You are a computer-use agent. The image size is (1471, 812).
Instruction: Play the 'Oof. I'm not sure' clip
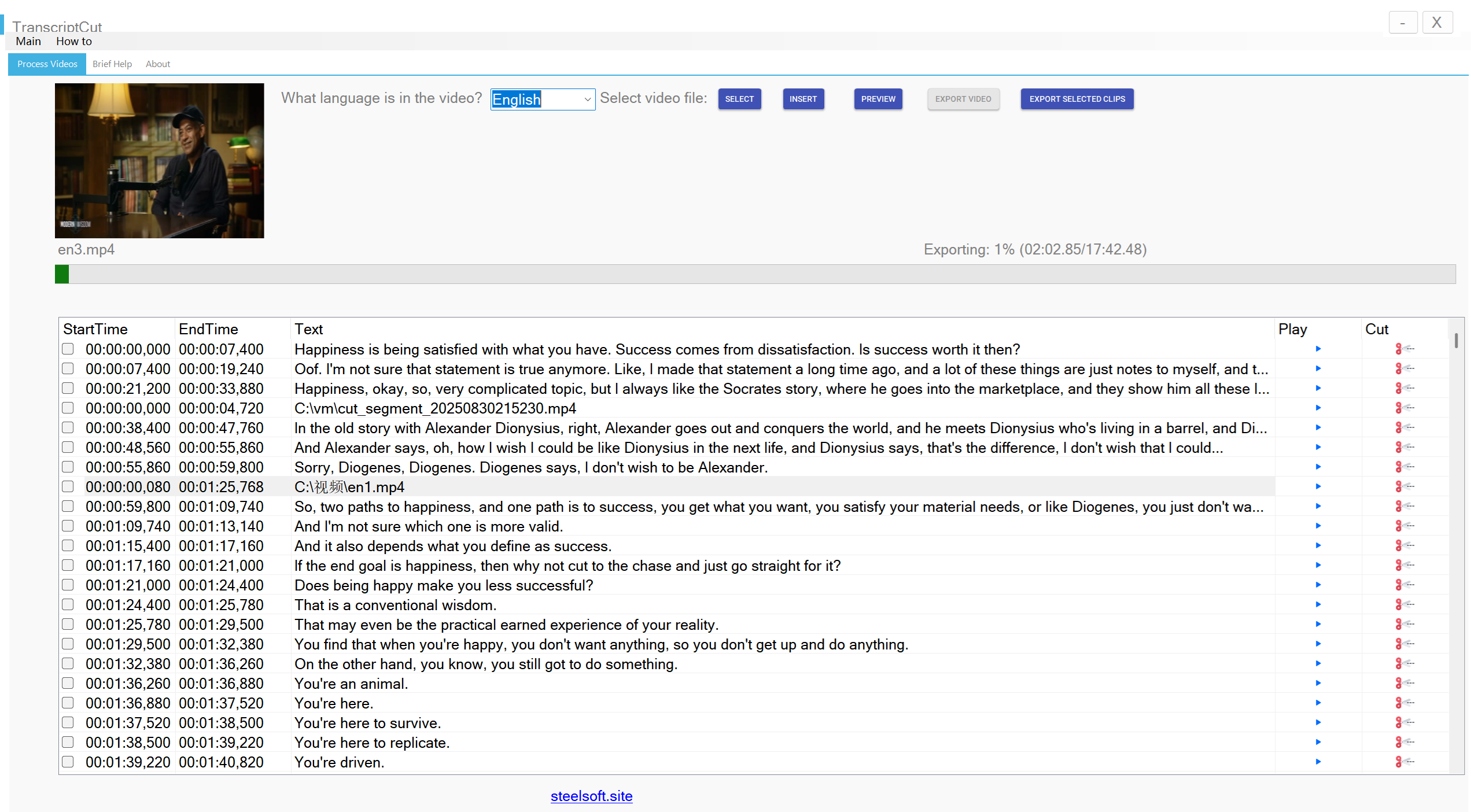pyautogui.click(x=1318, y=368)
